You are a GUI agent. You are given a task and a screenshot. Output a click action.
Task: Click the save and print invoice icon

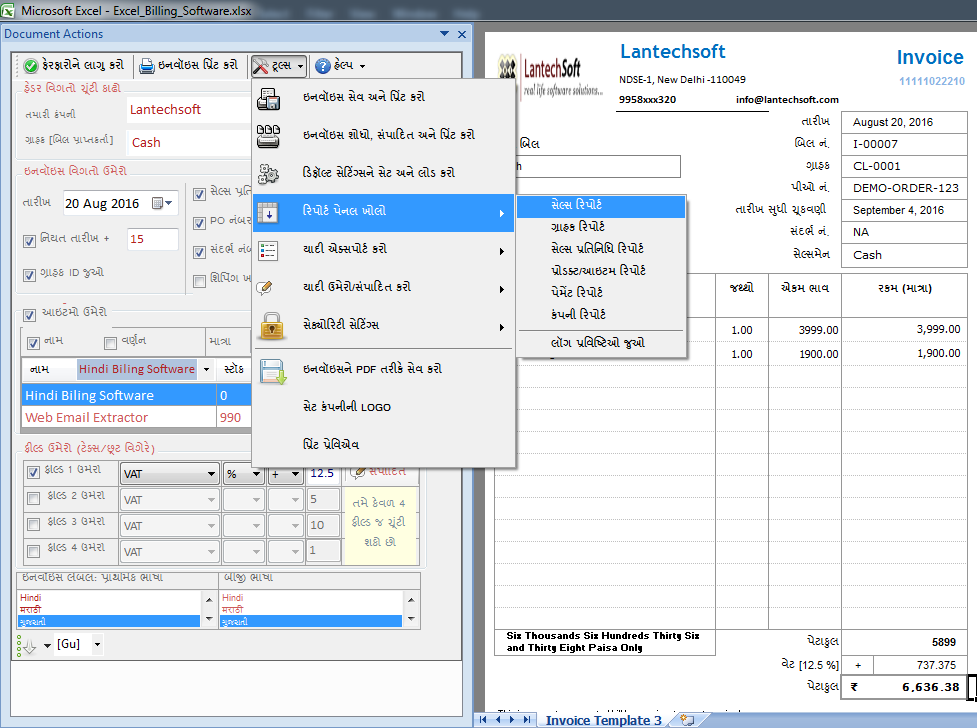click(269, 98)
